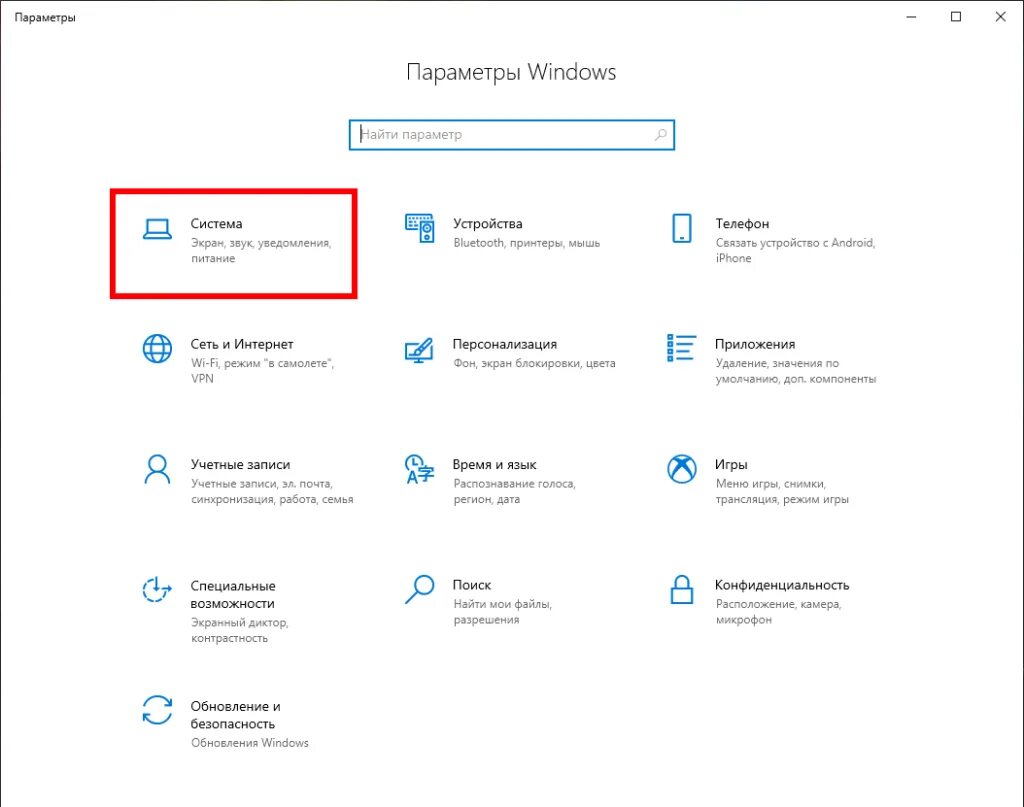This screenshot has height=807, width=1024.
Task: Click the Специальные возможности accessibility icon
Action: coord(157,590)
